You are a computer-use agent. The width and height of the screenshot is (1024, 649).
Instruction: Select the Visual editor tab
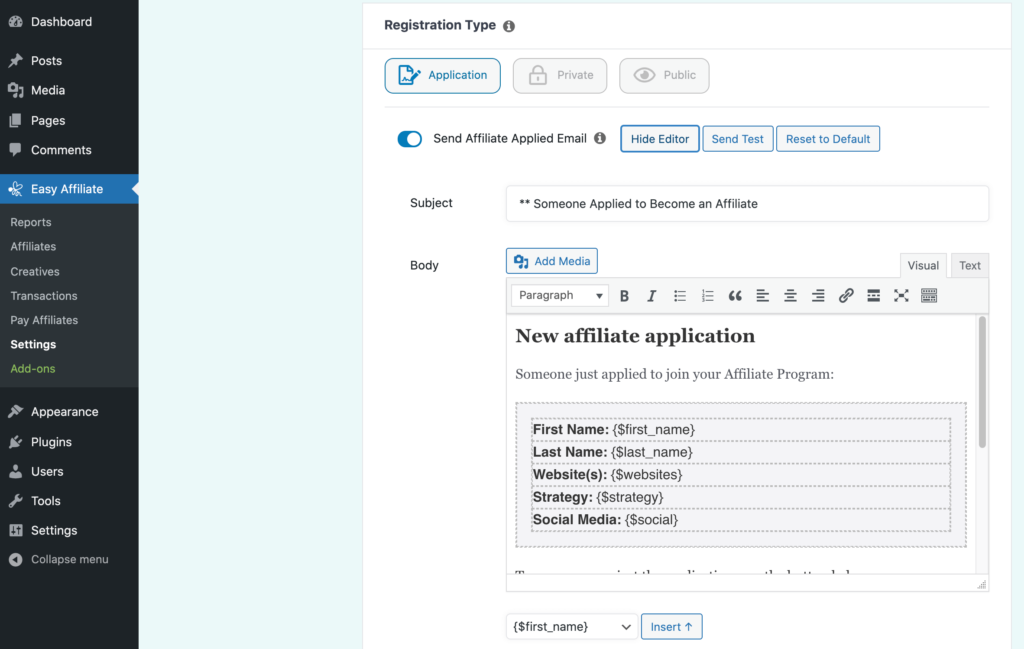(x=923, y=265)
